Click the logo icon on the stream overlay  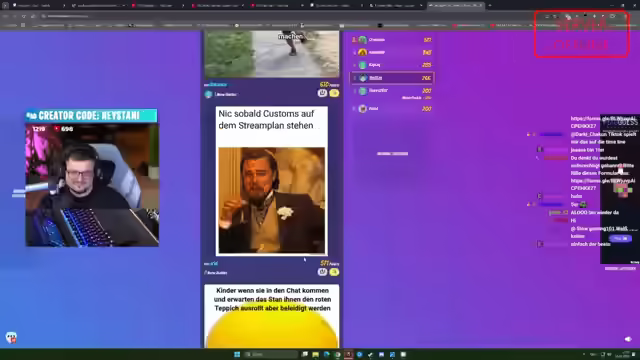coord(11,338)
